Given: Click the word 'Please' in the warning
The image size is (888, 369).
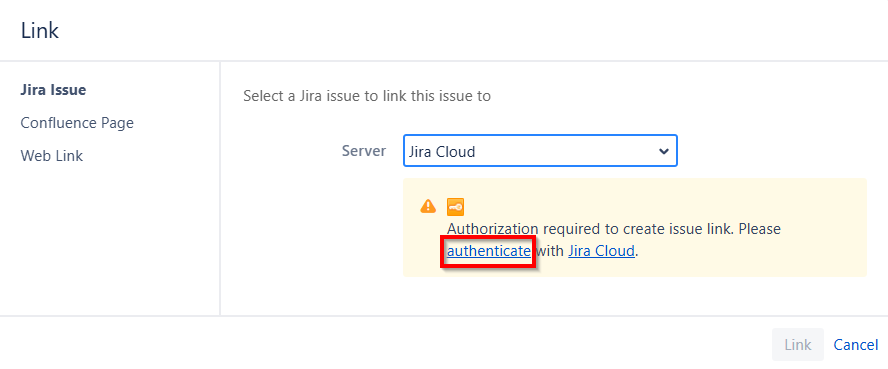Looking at the screenshot, I should click(760, 229).
